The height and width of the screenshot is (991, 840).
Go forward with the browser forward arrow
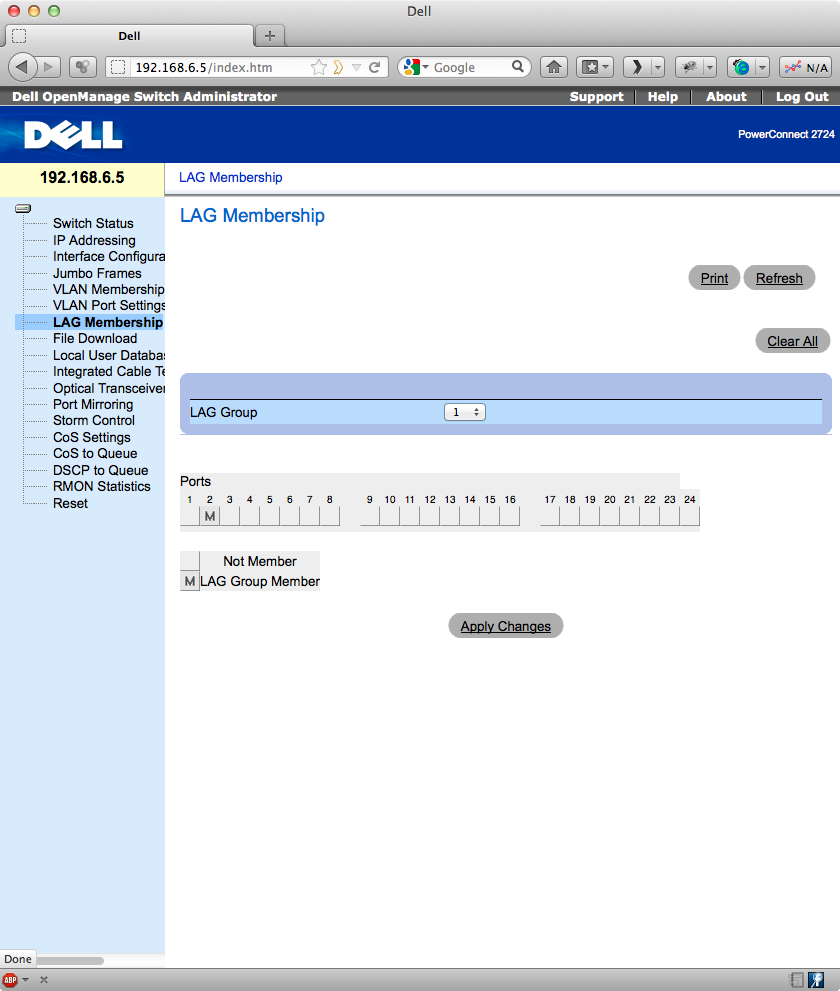pyautogui.click(x=49, y=67)
